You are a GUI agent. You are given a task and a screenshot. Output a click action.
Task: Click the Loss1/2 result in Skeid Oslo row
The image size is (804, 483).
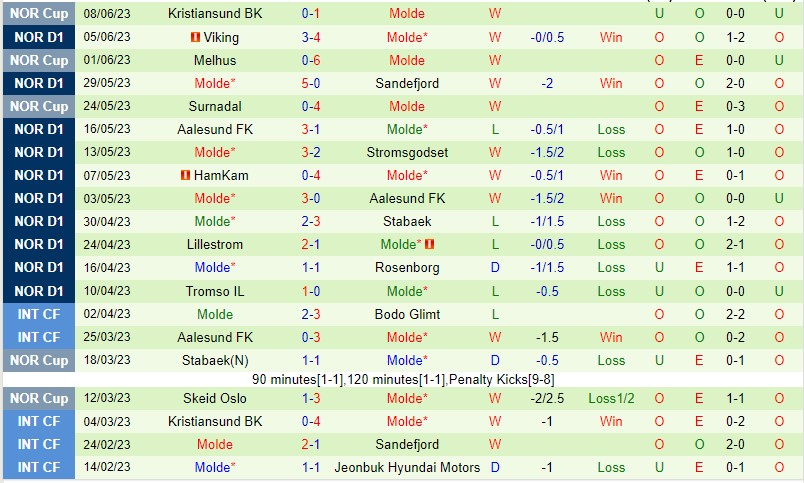coord(611,398)
